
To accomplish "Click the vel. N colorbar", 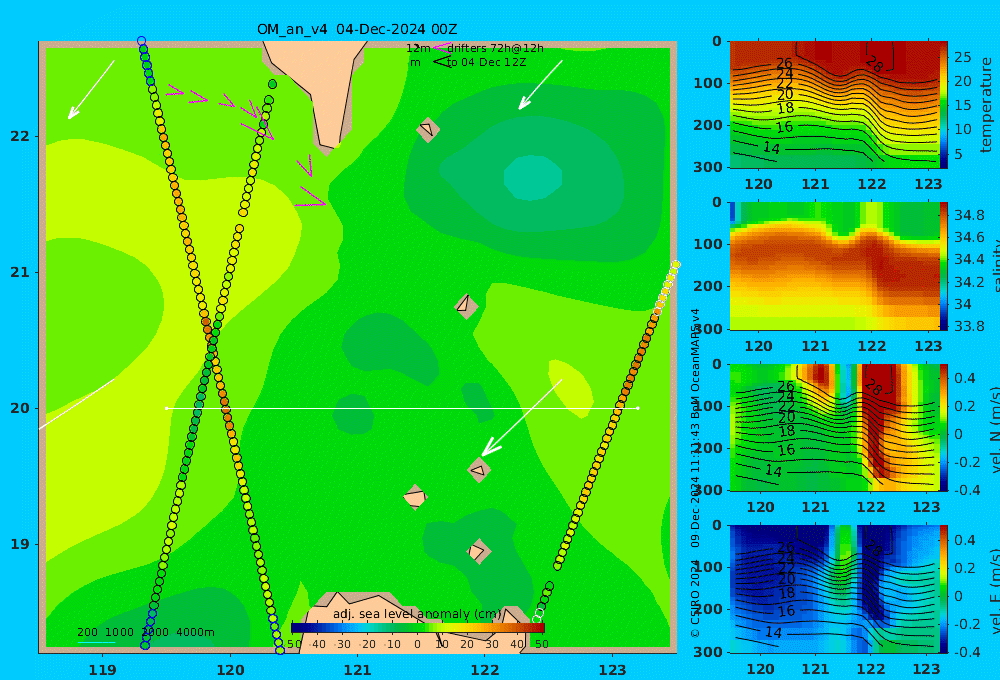I will click(x=944, y=427).
